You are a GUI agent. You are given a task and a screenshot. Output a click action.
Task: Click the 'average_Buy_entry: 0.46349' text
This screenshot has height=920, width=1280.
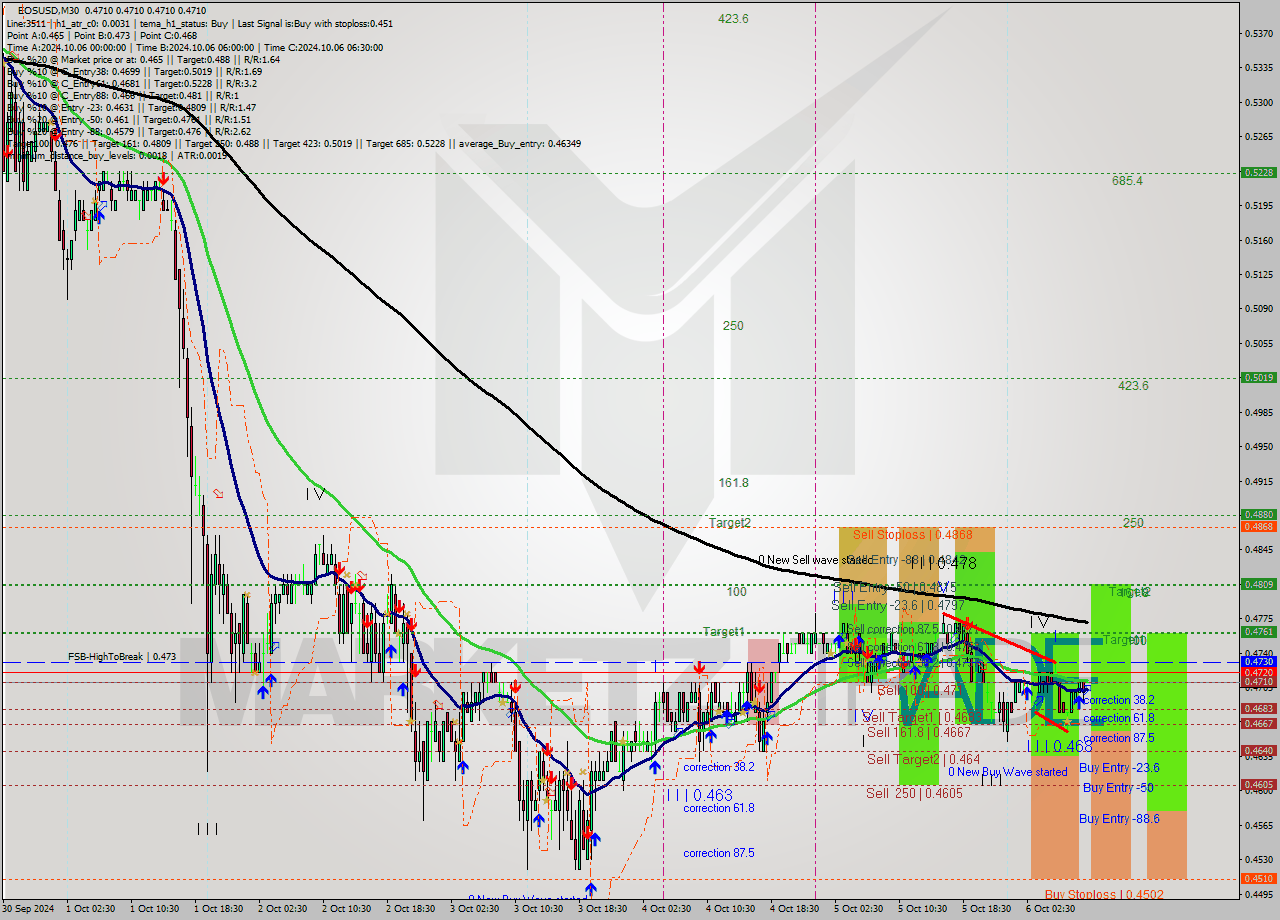coord(520,143)
